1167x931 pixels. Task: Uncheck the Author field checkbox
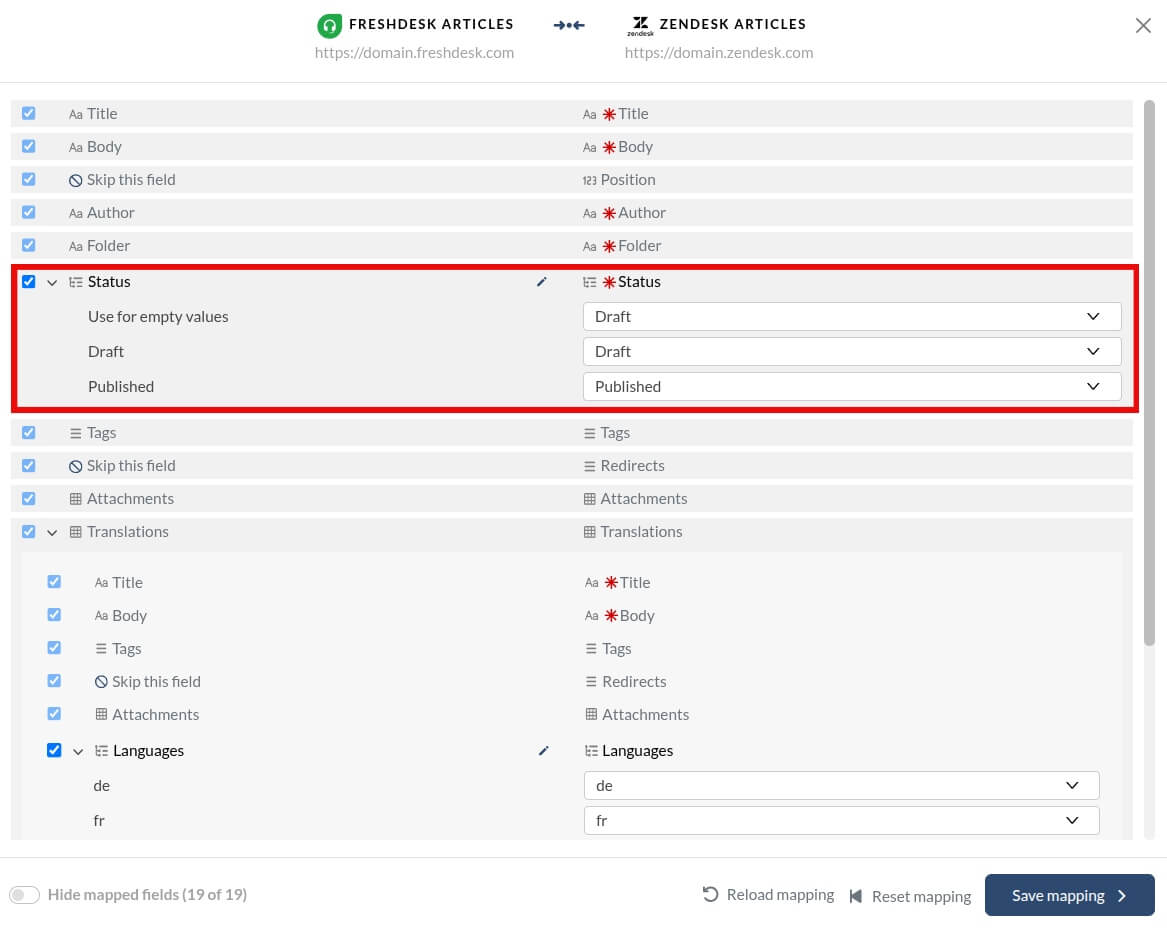tap(28, 212)
